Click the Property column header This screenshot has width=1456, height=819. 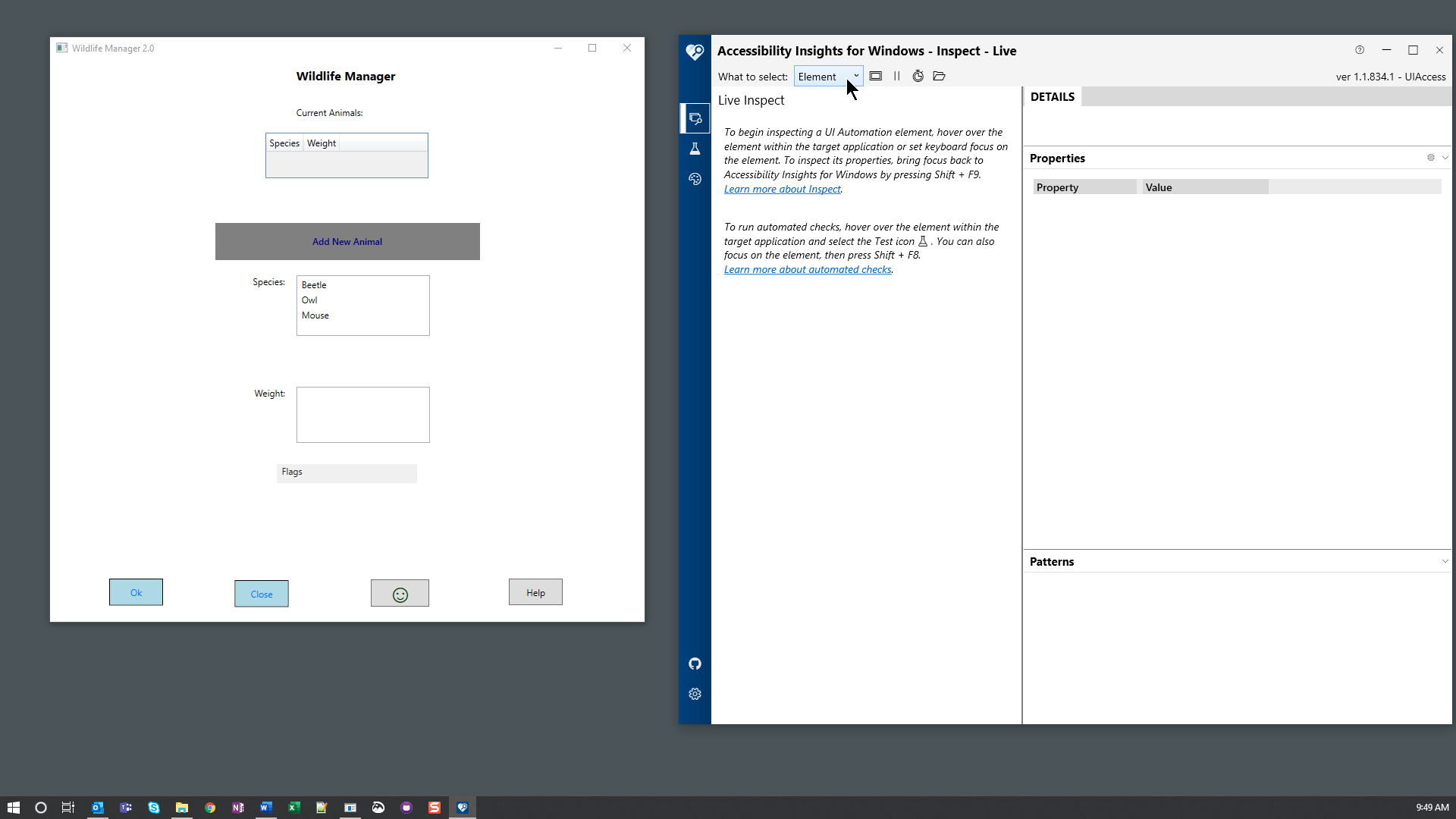[x=1084, y=187]
